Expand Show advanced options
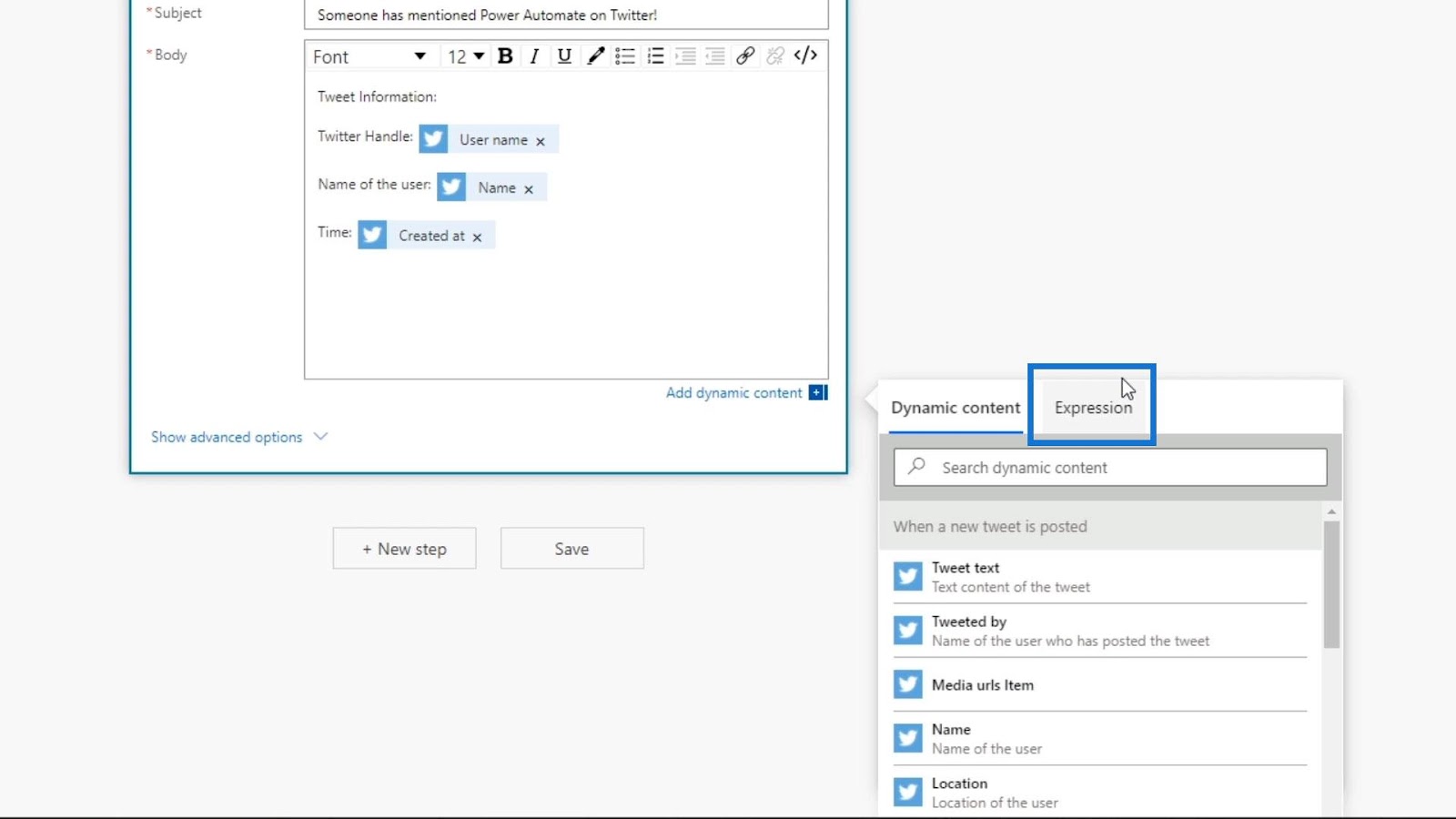Image resolution: width=1456 pixels, height=819 pixels. 227,437
